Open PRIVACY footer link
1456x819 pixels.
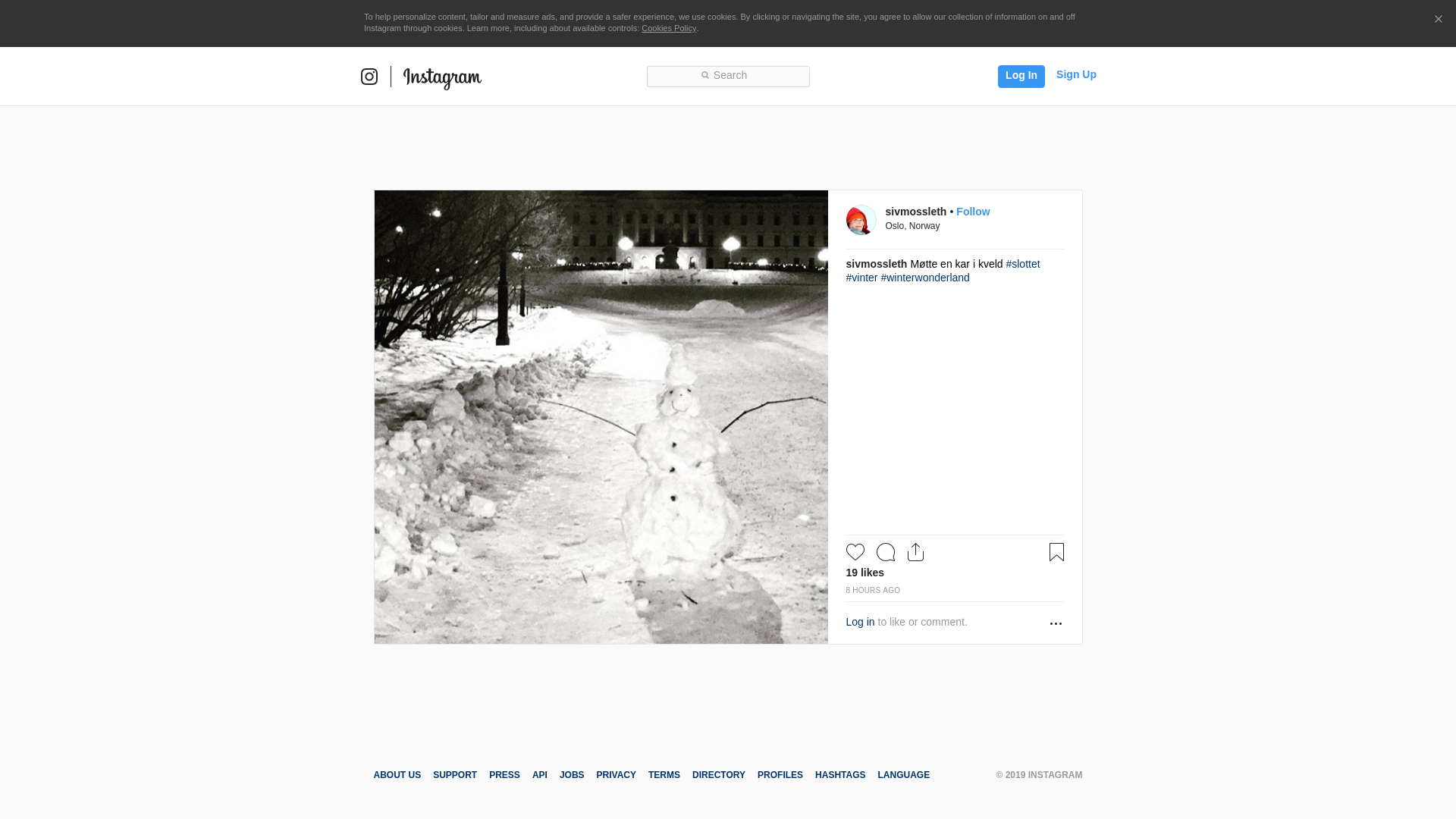pos(616,775)
